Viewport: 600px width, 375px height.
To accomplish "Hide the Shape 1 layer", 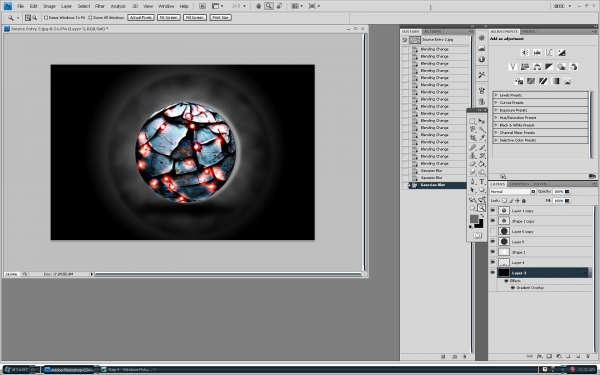I will pos(492,252).
